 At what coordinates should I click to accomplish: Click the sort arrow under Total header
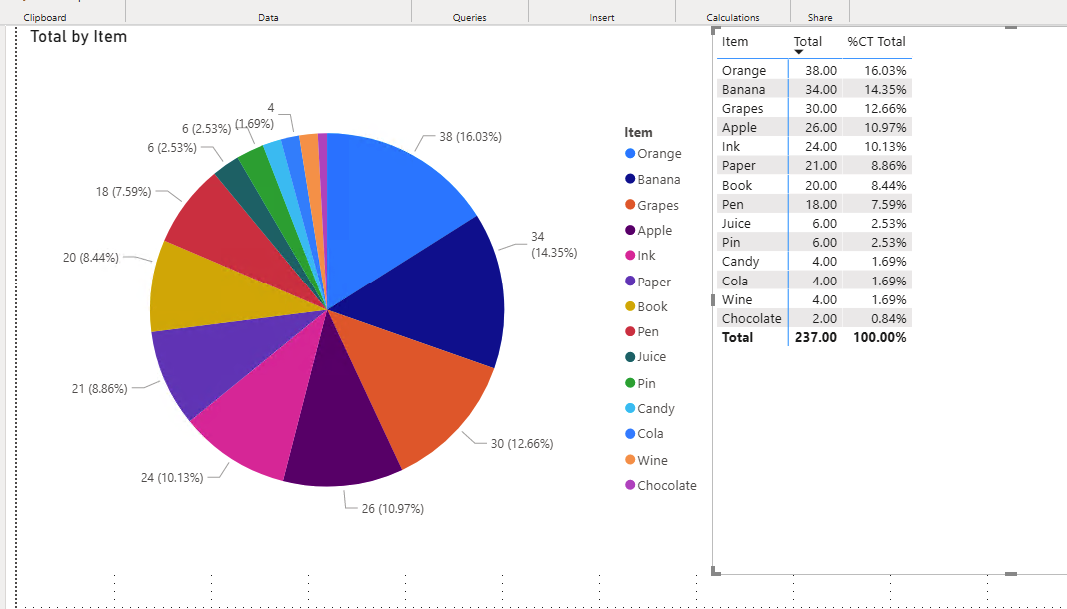[799, 52]
